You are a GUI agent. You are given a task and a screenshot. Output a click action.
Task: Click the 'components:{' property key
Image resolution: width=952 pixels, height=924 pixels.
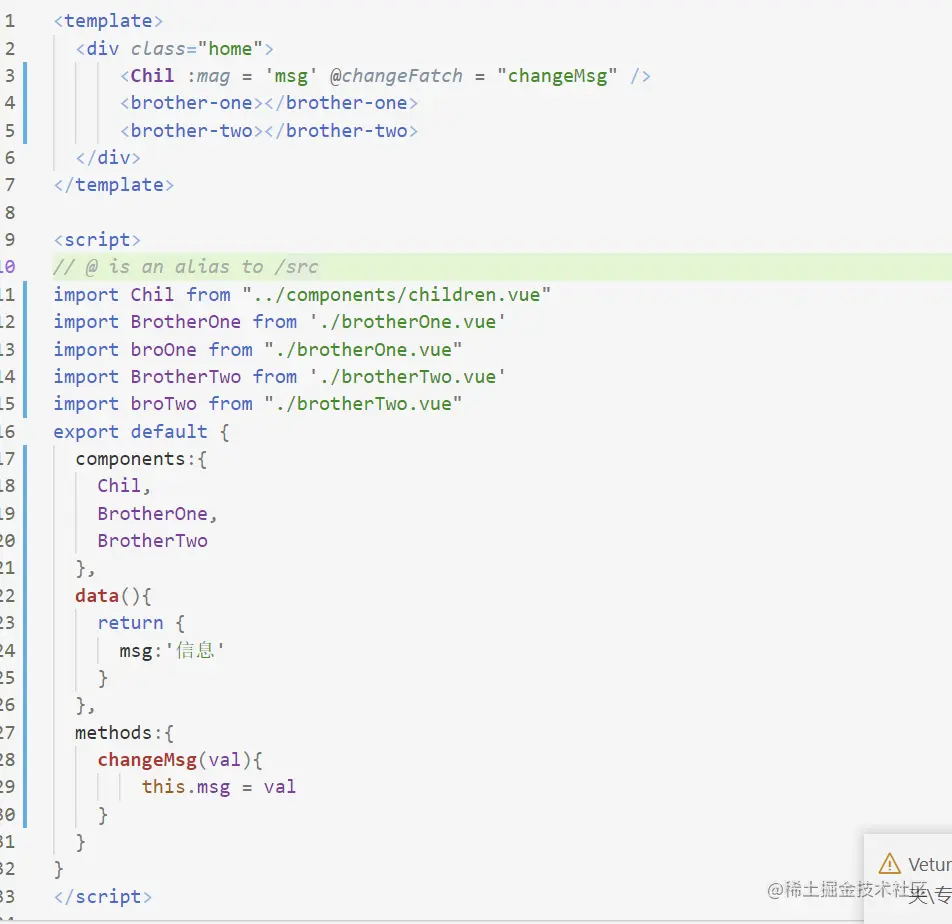[x=141, y=459]
